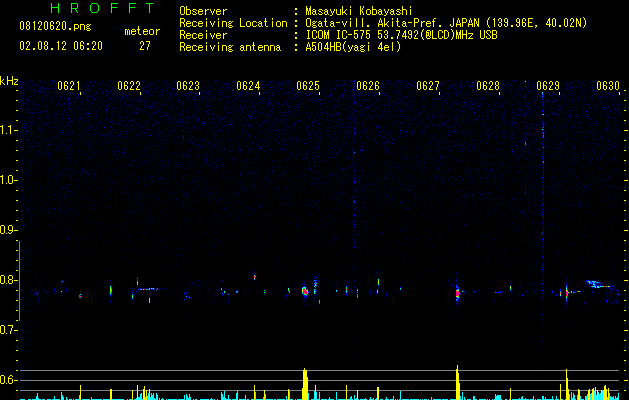Click the 0625 time marker

308,86
